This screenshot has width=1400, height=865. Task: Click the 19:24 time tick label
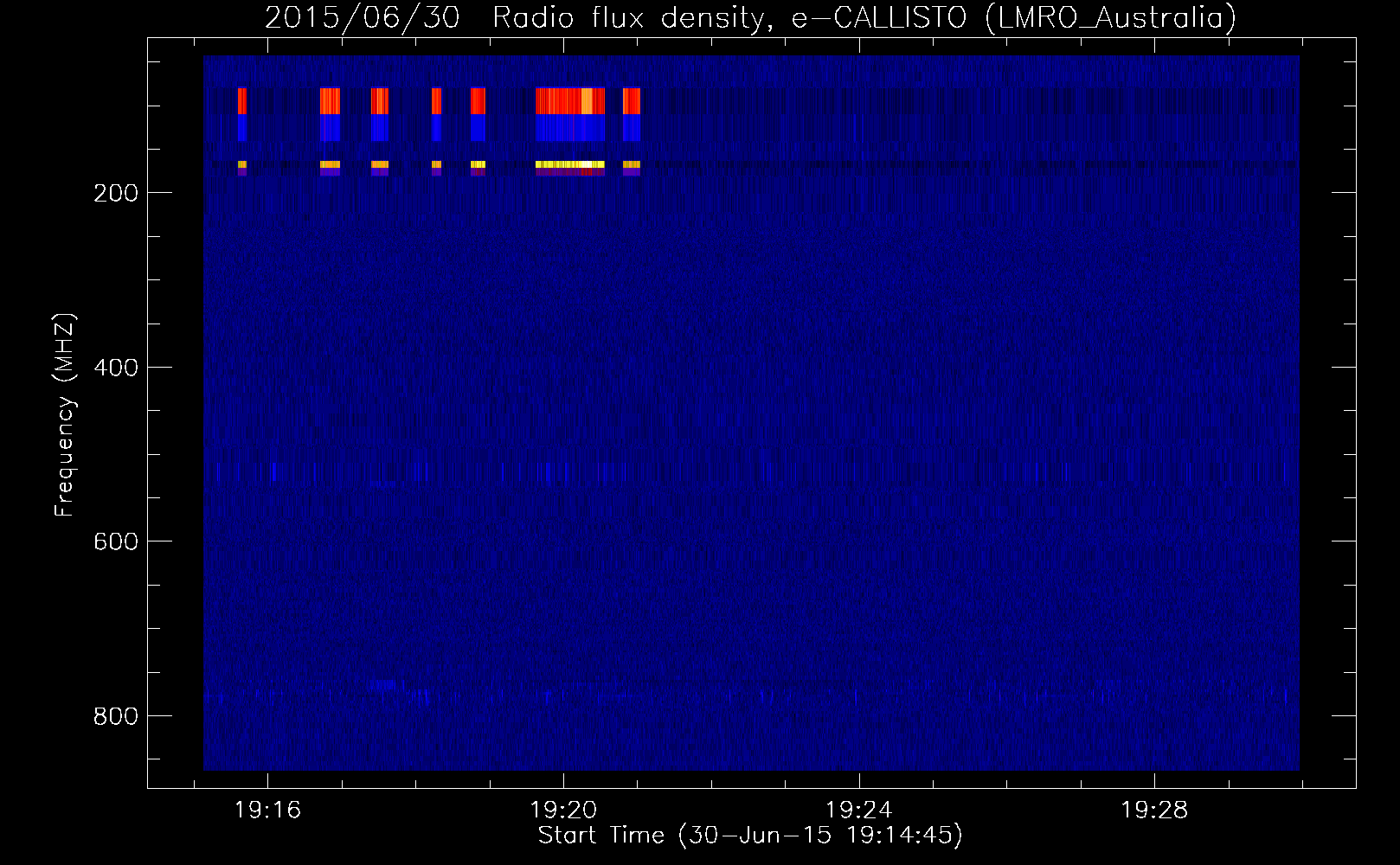click(x=859, y=811)
